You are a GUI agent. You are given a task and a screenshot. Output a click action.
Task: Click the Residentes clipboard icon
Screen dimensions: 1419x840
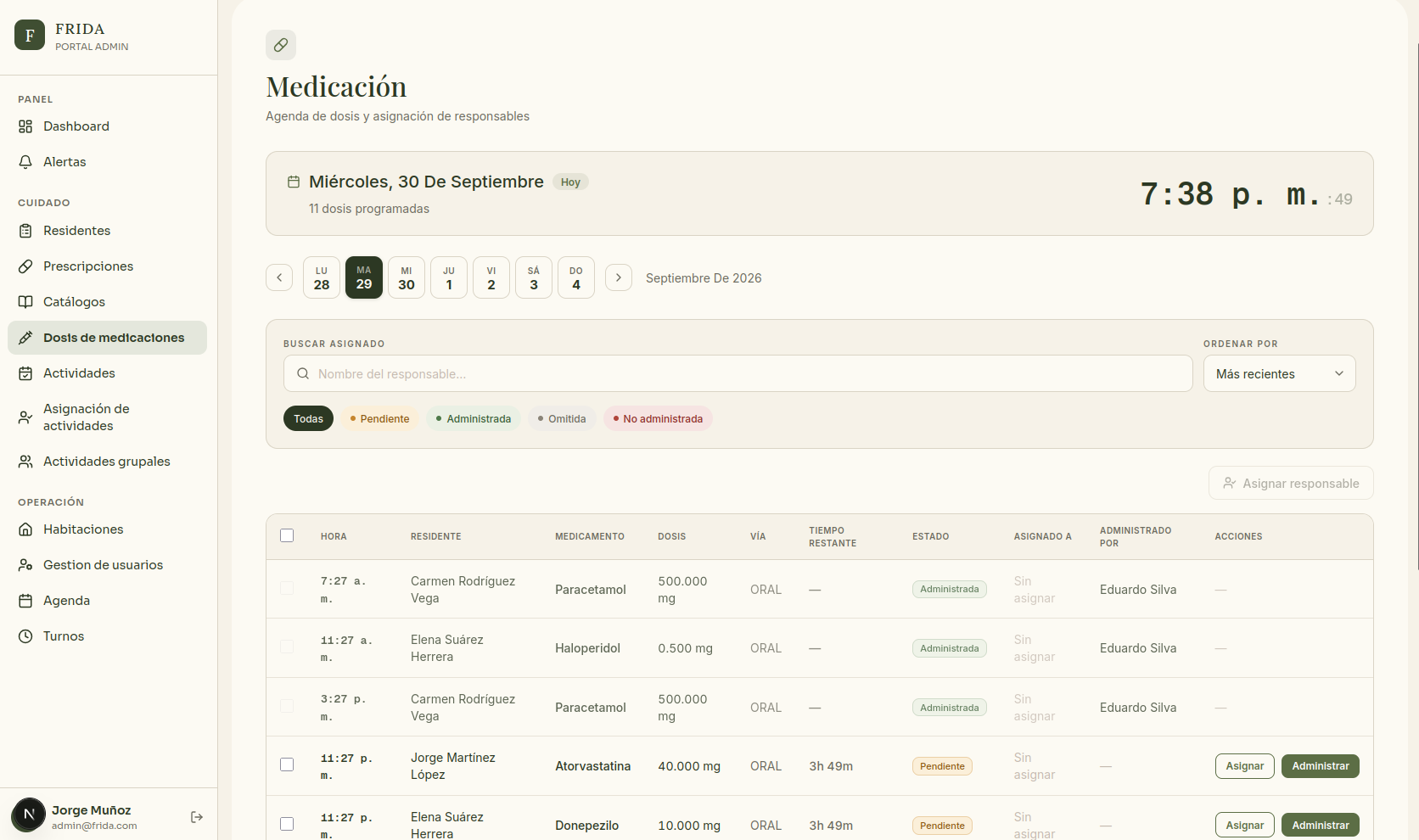[x=25, y=231]
